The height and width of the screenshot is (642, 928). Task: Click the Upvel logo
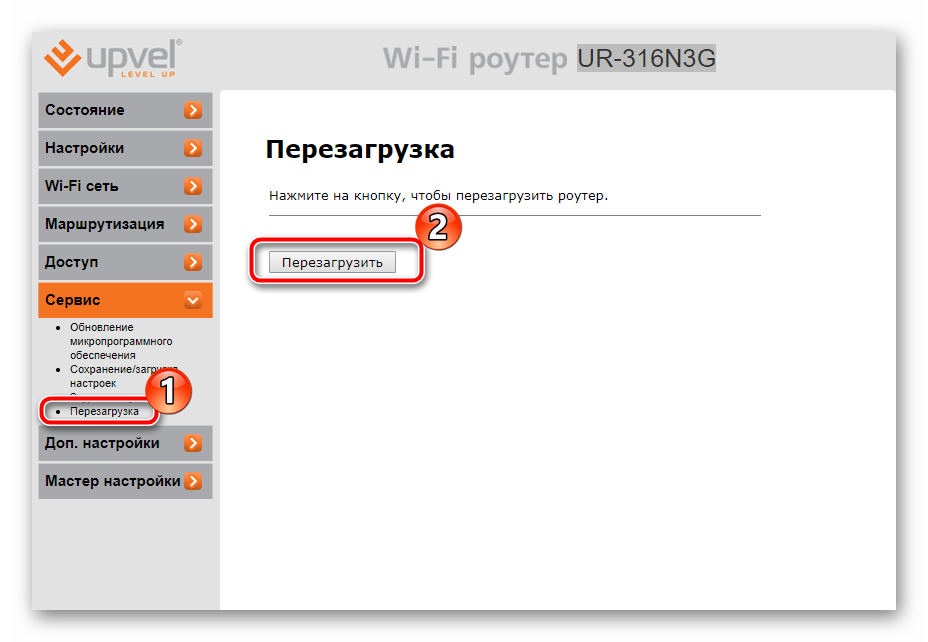[113, 58]
